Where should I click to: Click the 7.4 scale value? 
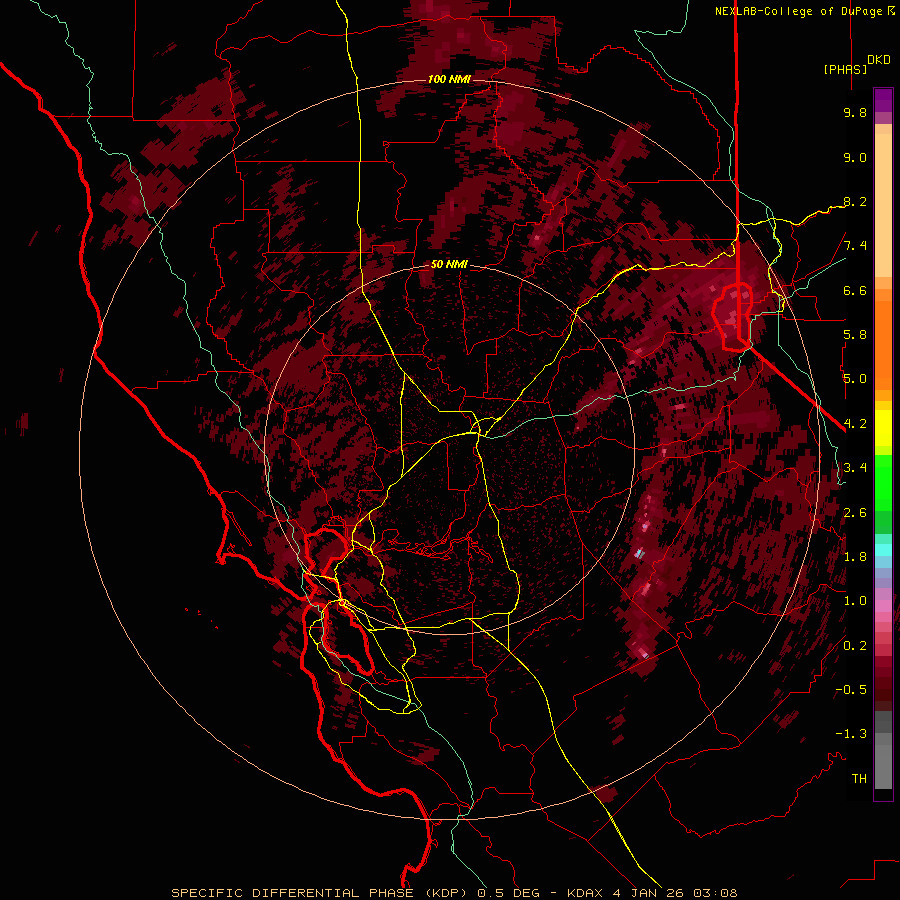pyautogui.click(x=855, y=246)
